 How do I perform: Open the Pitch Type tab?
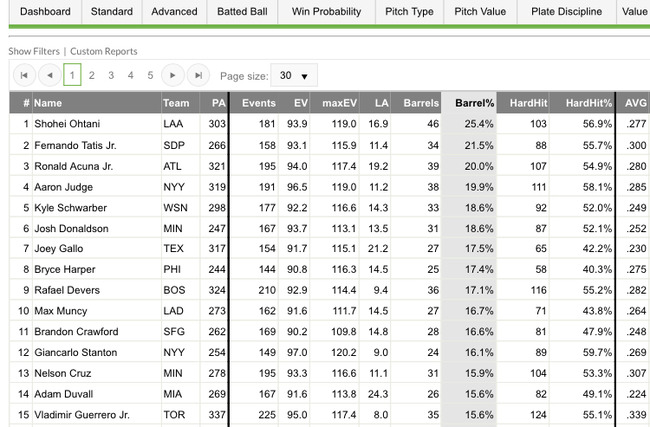click(409, 12)
